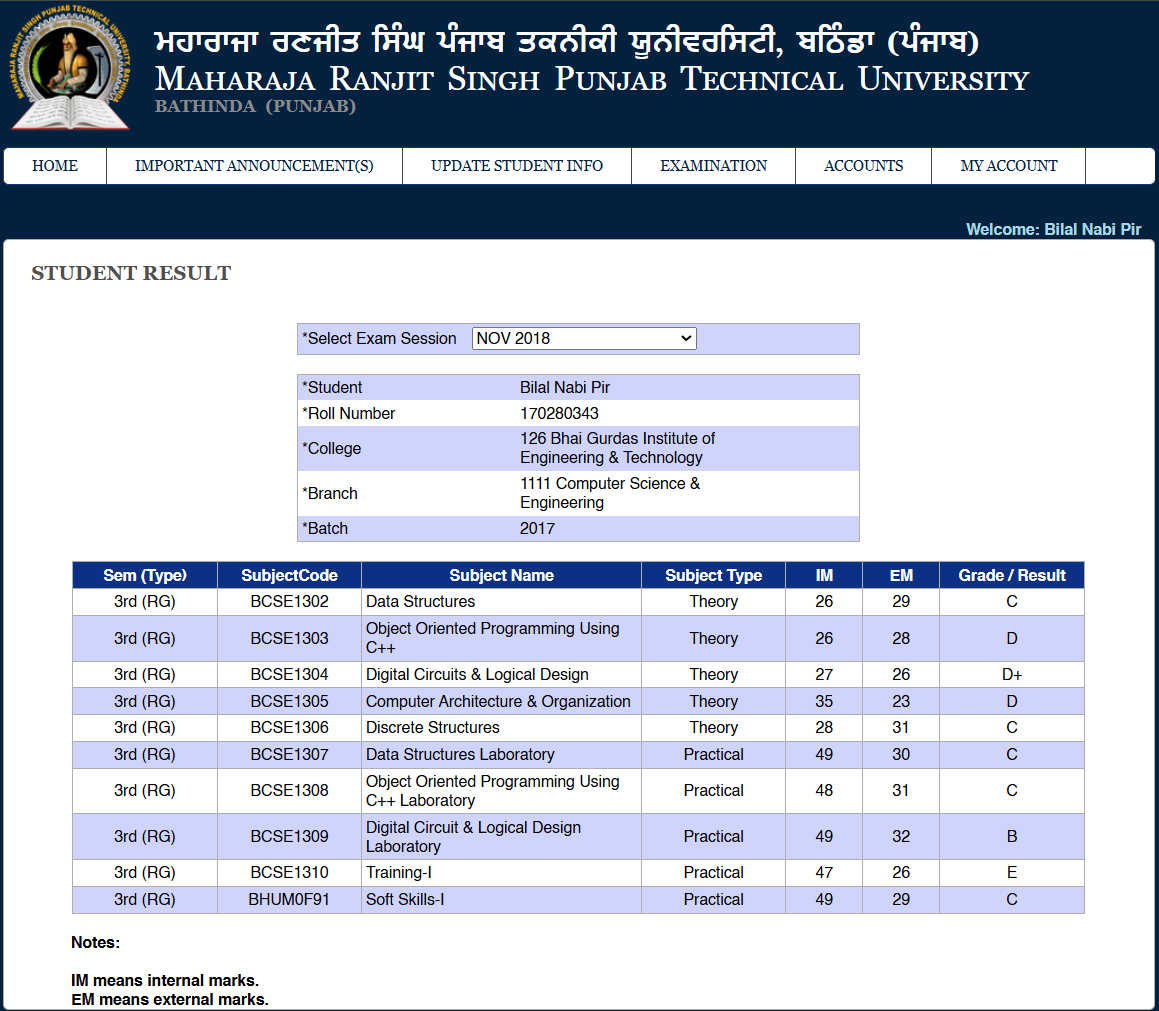
Task: Open the IMPORTANT ANNOUNCEMENT(S) menu
Action: (x=254, y=166)
